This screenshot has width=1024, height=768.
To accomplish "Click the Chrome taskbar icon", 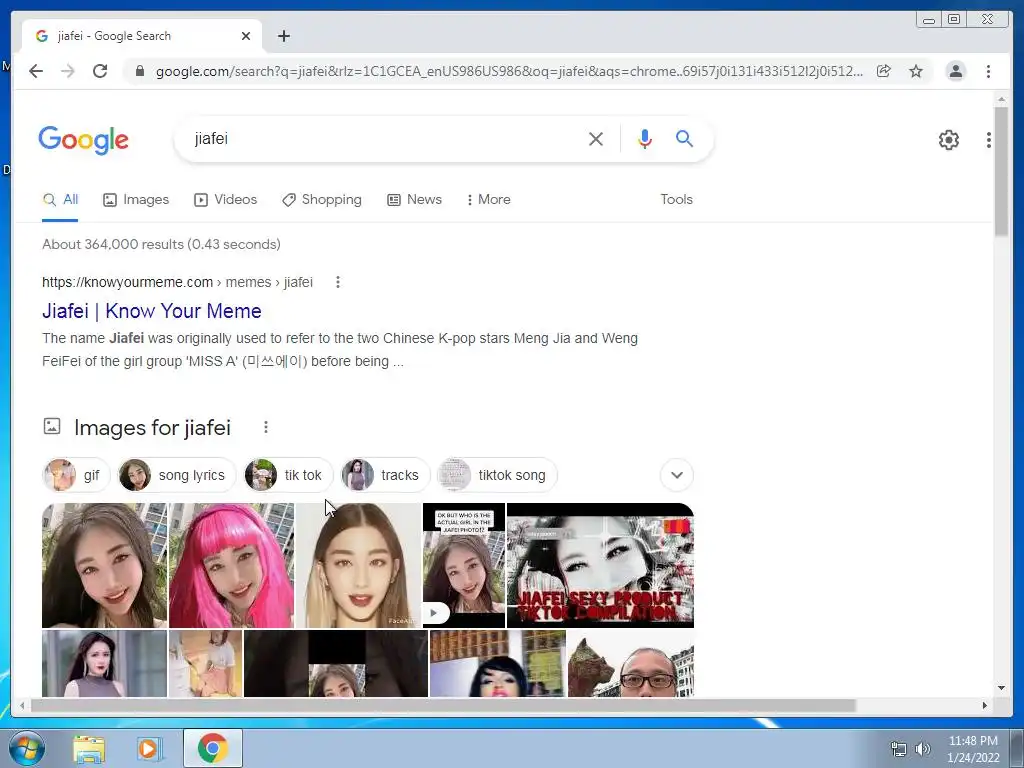I will pyautogui.click(x=213, y=748).
